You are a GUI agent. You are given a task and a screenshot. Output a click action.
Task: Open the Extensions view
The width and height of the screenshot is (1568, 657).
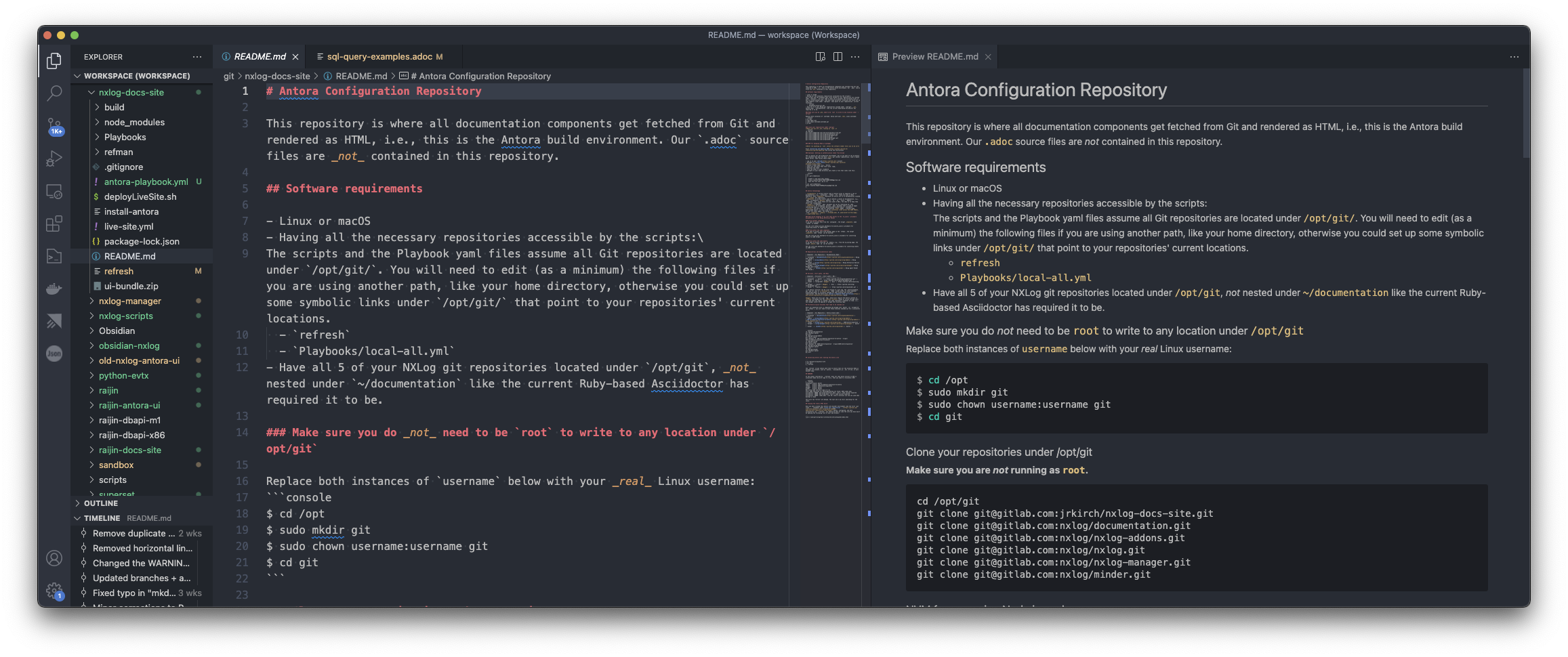(54, 224)
